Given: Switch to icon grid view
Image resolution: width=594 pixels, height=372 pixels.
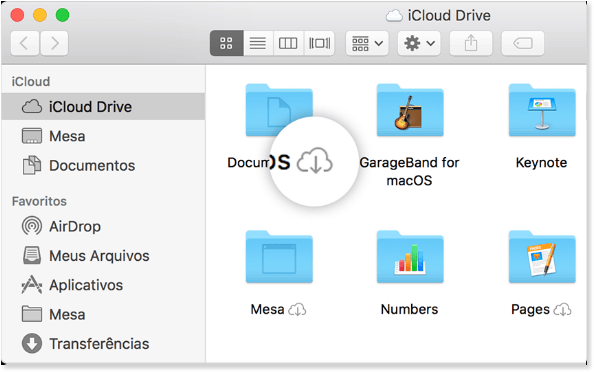Looking at the screenshot, I should [x=227, y=43].
